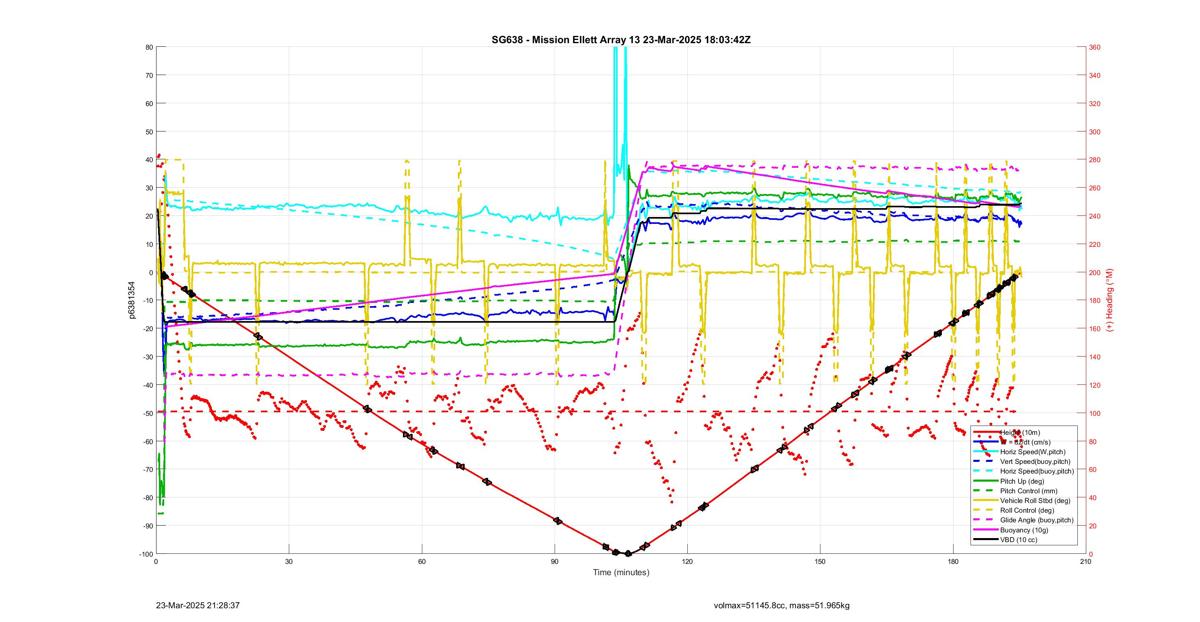Click the plot title 'SG638 - Mission Ellett Array 13'
1200x622 pixels.
point(568,39)
